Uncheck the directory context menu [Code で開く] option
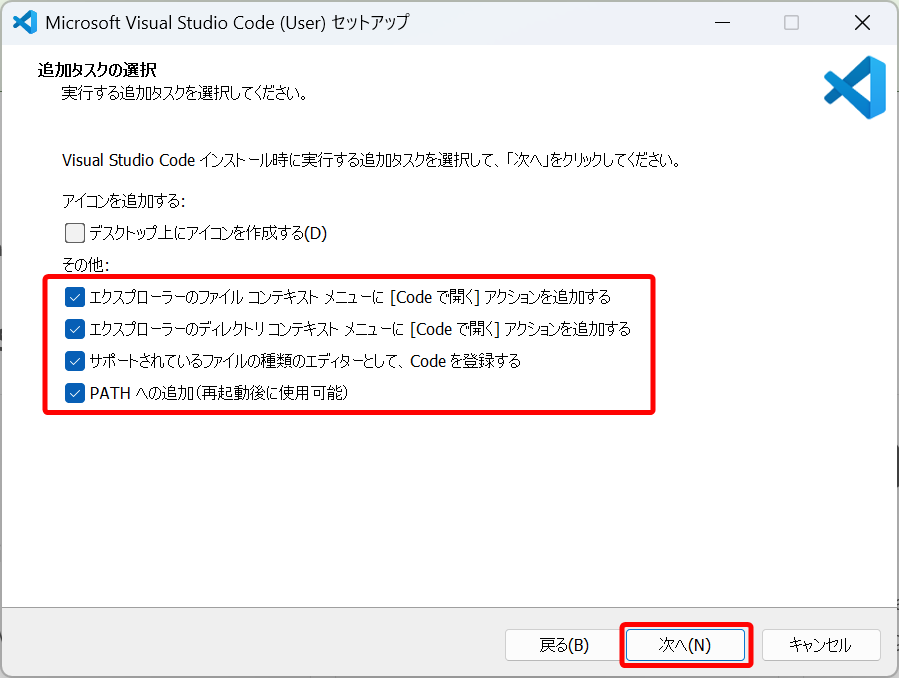Screen dimensions: 899x678 click(75, 329)
